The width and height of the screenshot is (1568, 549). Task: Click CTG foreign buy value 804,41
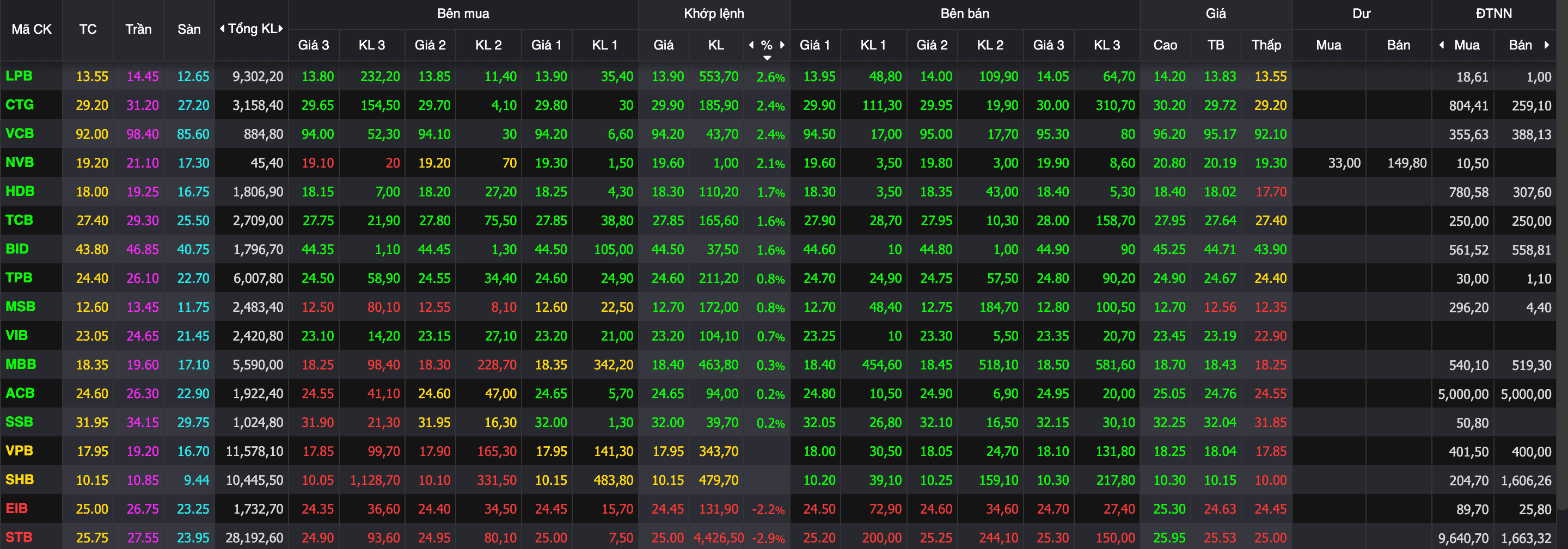[1468, 106]
